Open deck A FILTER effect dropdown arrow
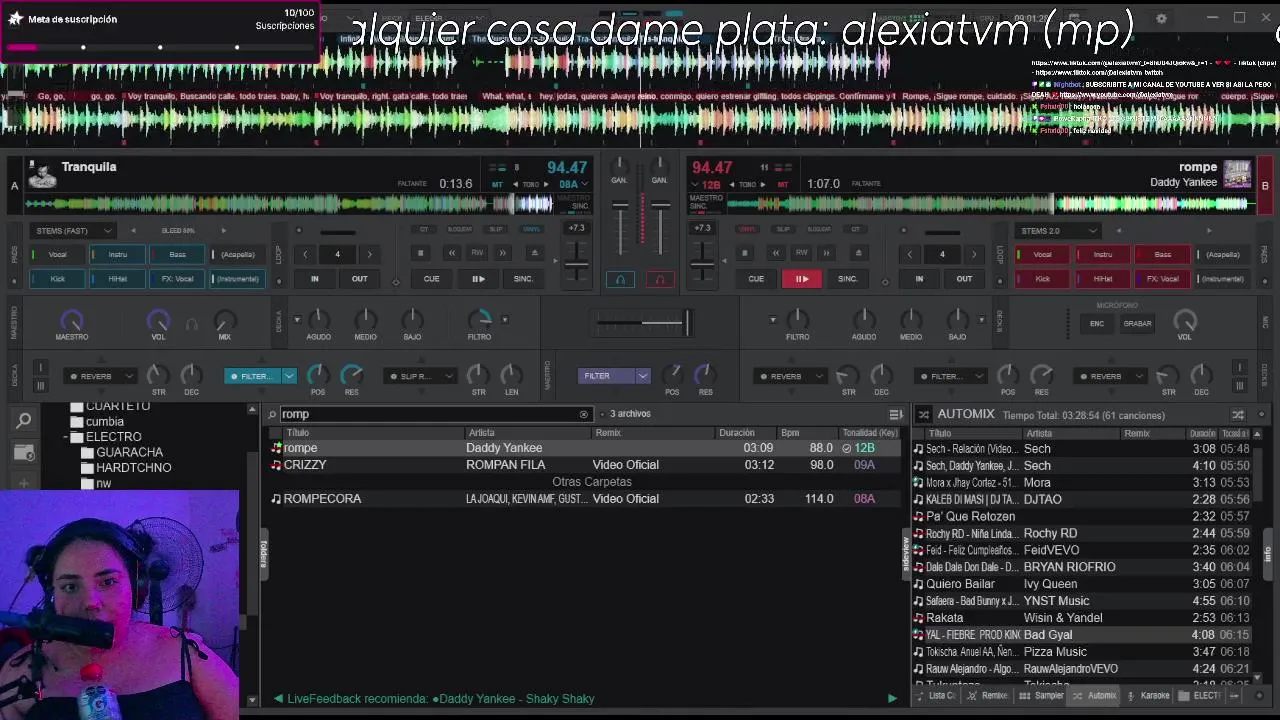Viewport: 1280px width, 720px height. 289,376
